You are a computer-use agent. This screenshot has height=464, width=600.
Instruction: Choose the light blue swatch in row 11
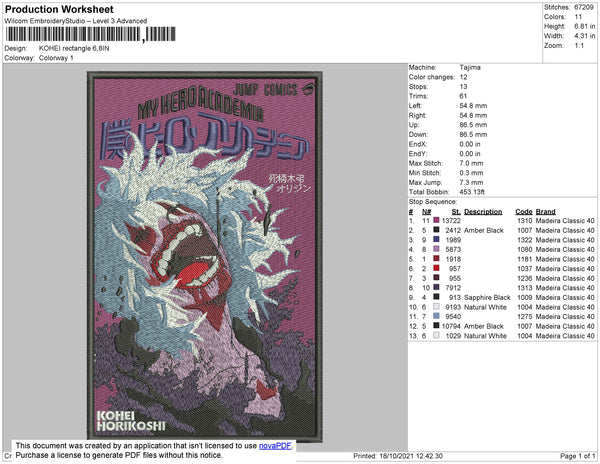[x=436, y=316]
